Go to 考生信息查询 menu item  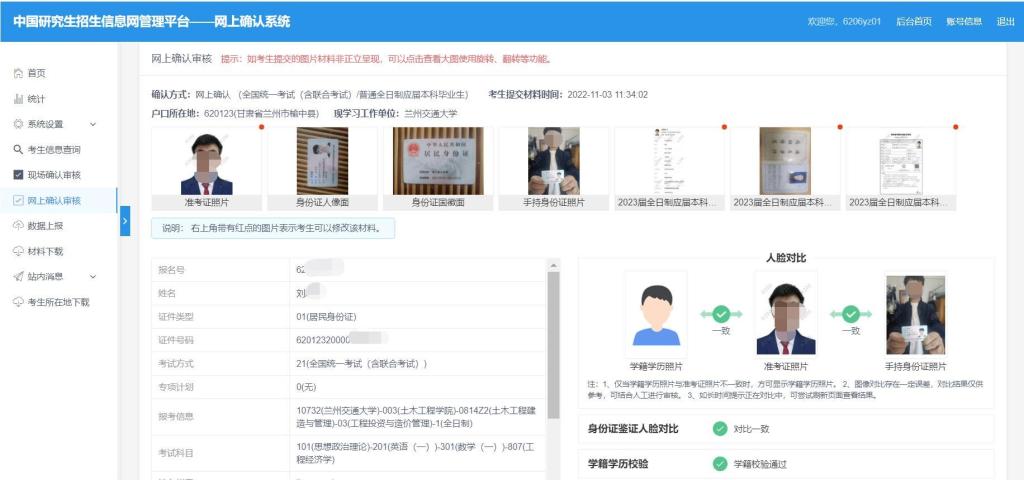[54, 150]
